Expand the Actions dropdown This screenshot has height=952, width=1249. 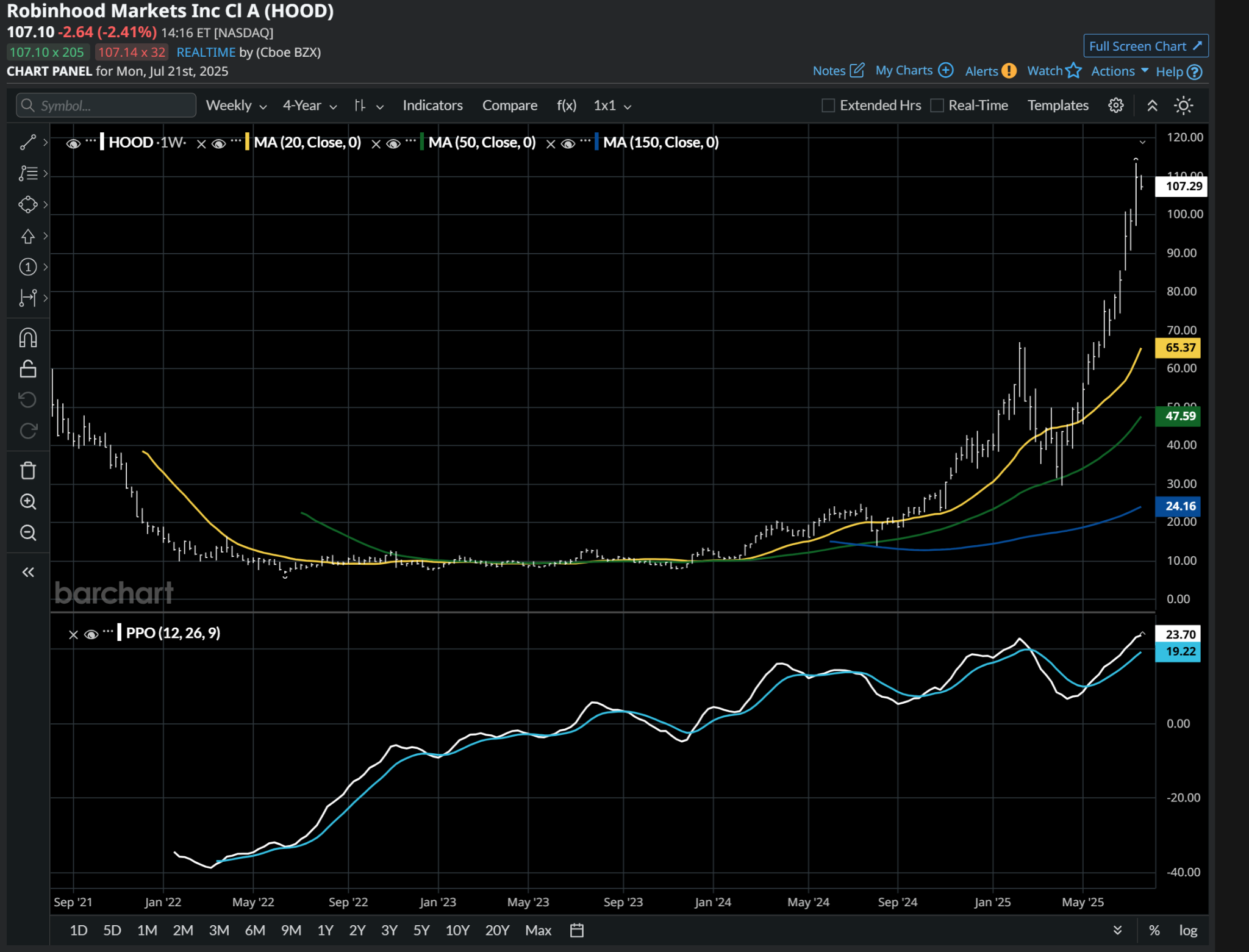click(1120, 71)
